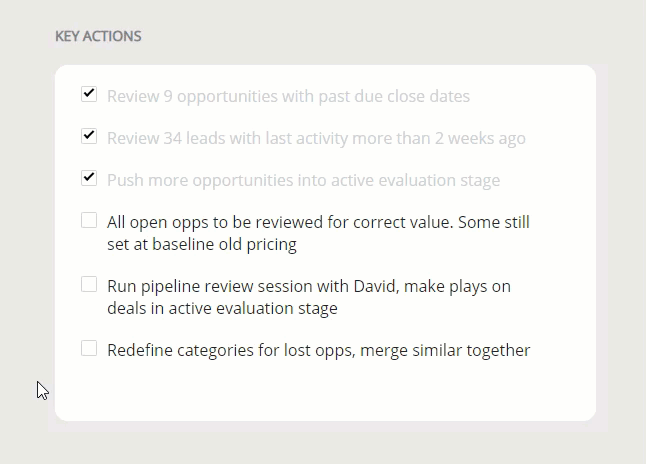Viewport: 646px width, 464px height.
Task: Click the KEY ACTIONS section heading
Action: [98, 36]
